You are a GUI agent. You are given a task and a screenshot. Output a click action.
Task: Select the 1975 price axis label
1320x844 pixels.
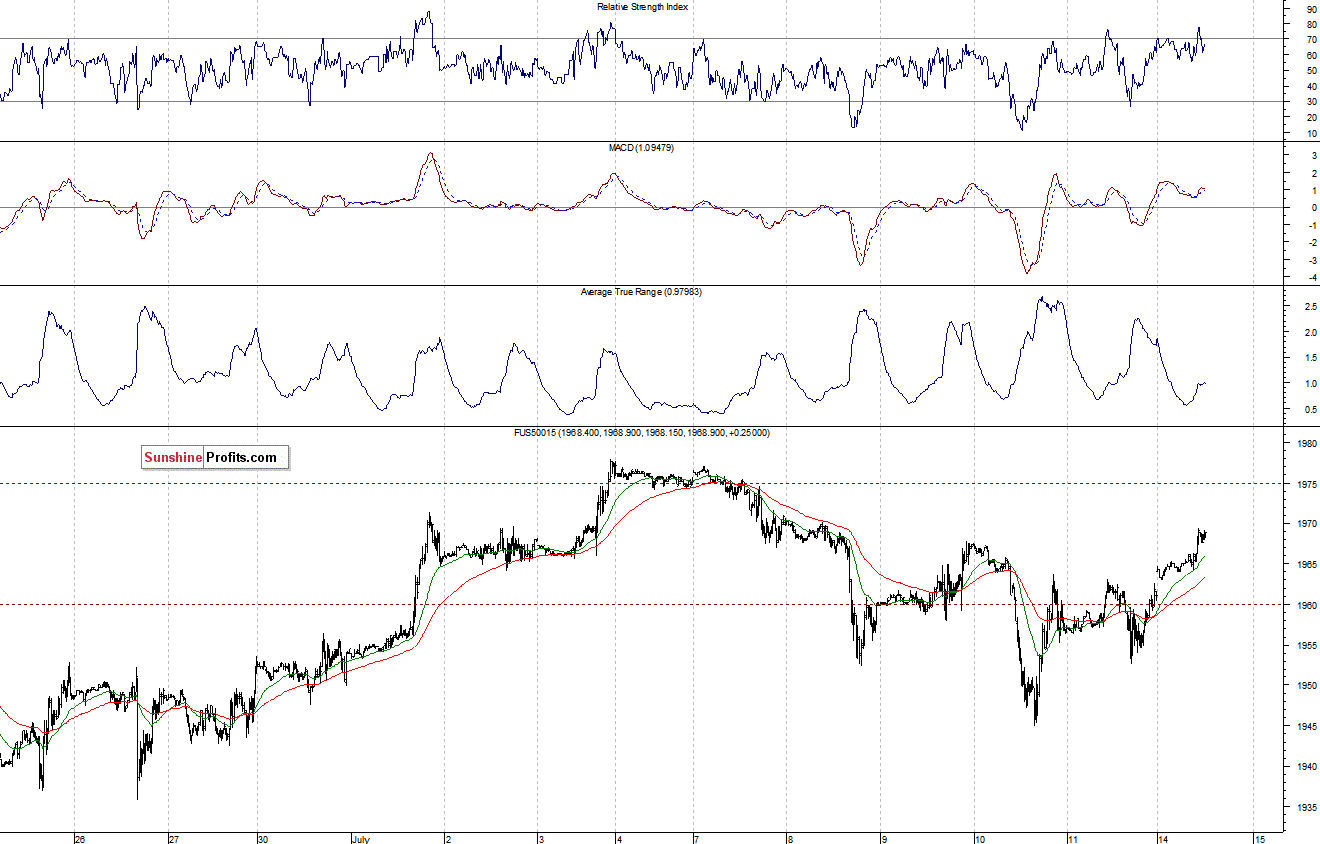click(1308, 483)
